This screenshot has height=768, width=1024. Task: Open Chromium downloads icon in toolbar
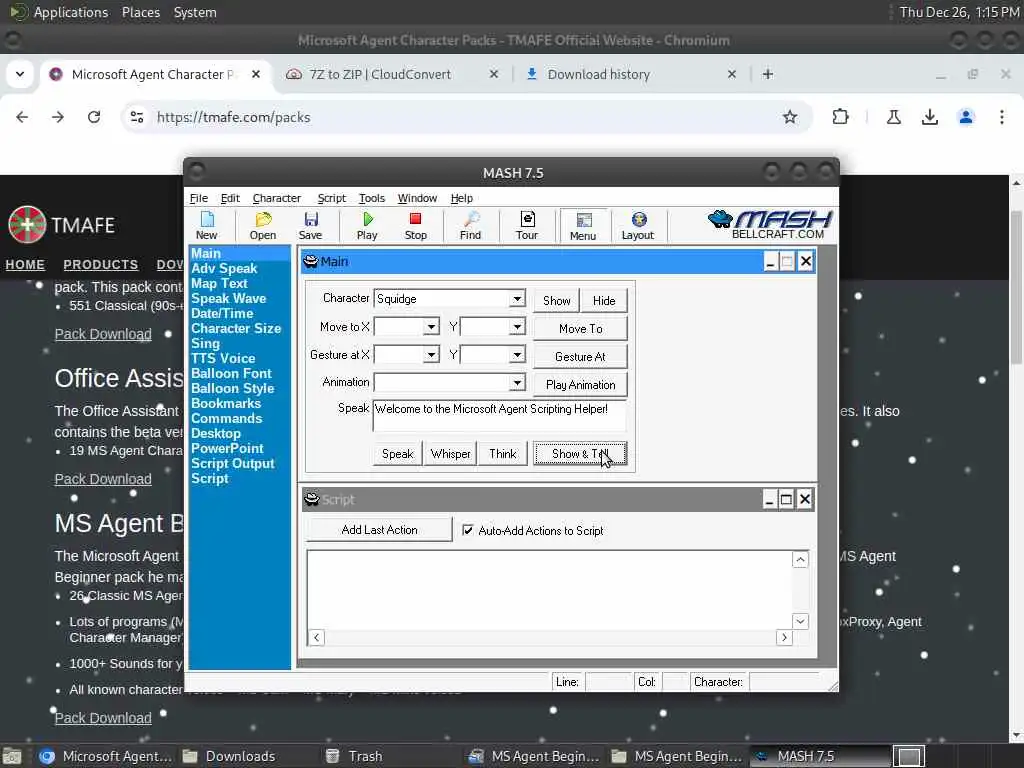930,117
